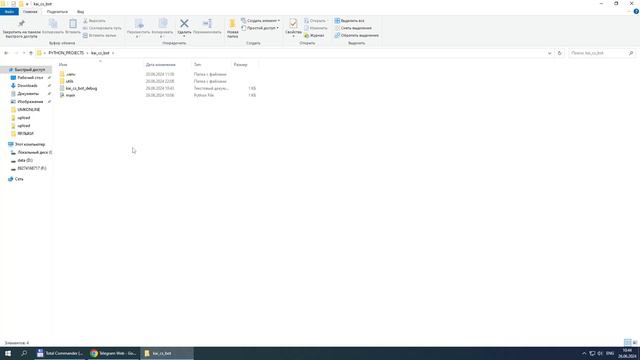The width and height of the screenshot is (640, 360).
Task: Sort by the Имя column header
Action: [x=63, y=65]
